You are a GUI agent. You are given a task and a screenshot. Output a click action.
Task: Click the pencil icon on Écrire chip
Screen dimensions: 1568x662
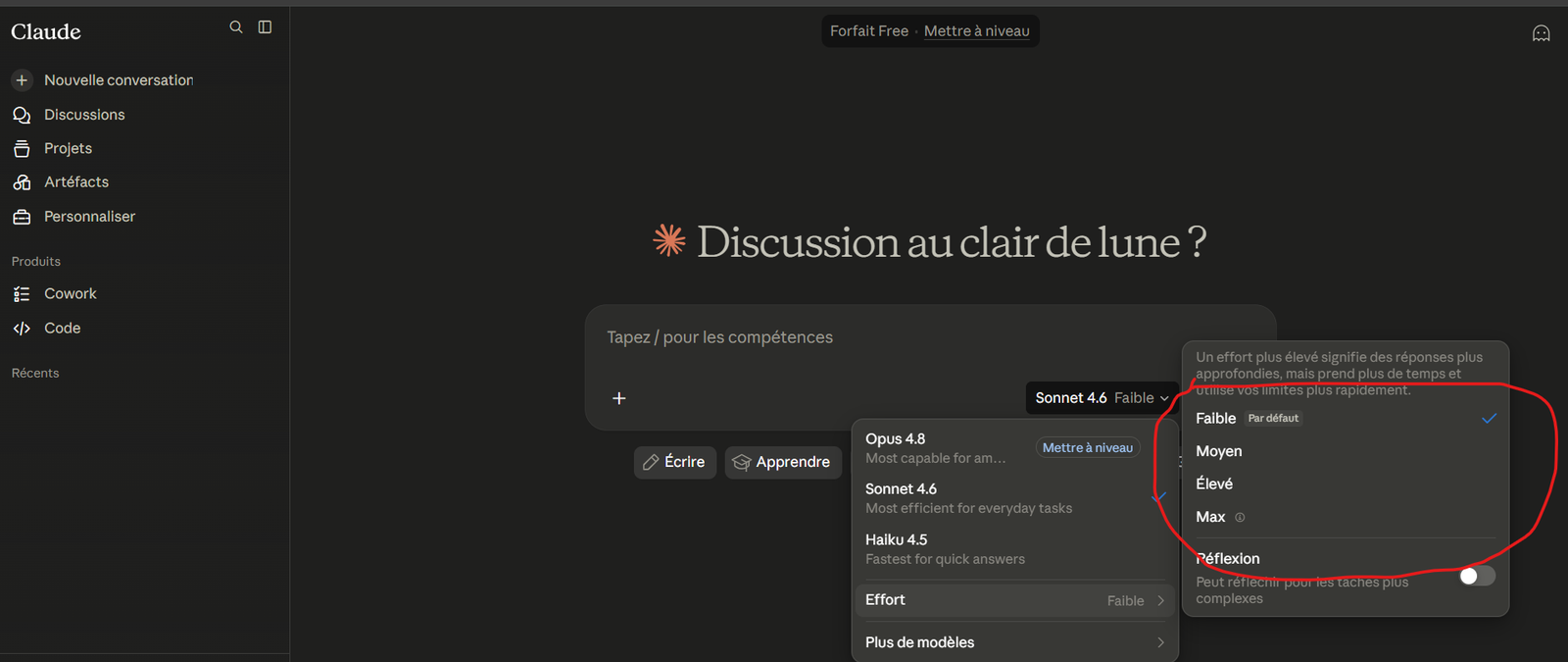pyautogui.click(x=651, y=462)
